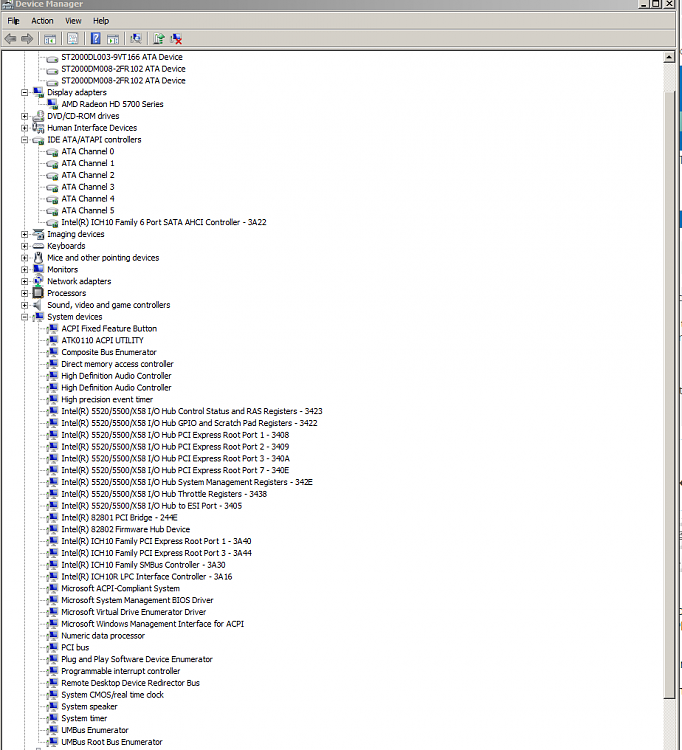This screenshot has width=682, height=750.
Task: Select System CMOS/real time clock
Action: point(112,695)
